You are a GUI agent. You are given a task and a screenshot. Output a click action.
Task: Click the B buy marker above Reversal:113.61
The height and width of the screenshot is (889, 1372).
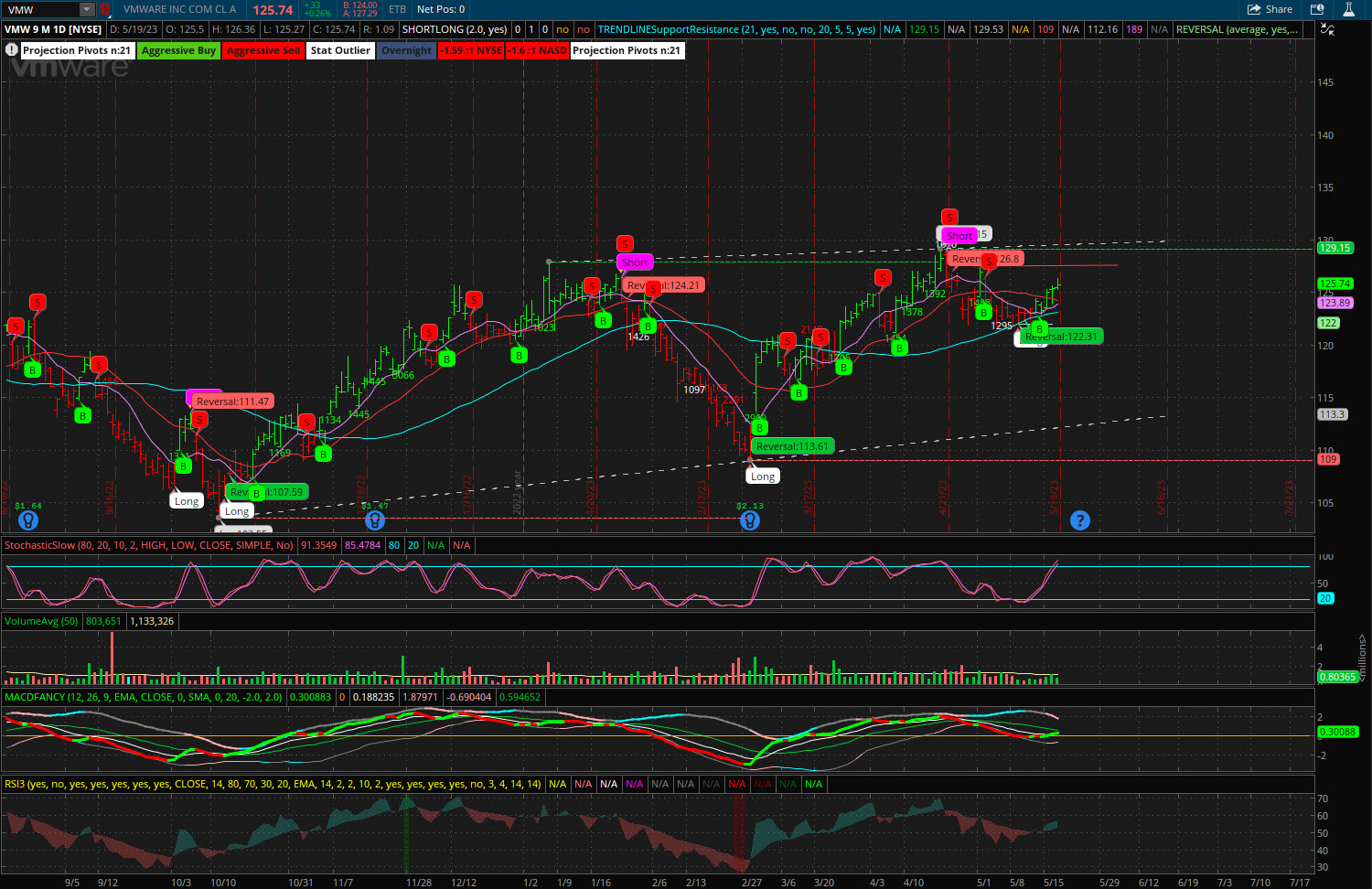pos(759,427)
